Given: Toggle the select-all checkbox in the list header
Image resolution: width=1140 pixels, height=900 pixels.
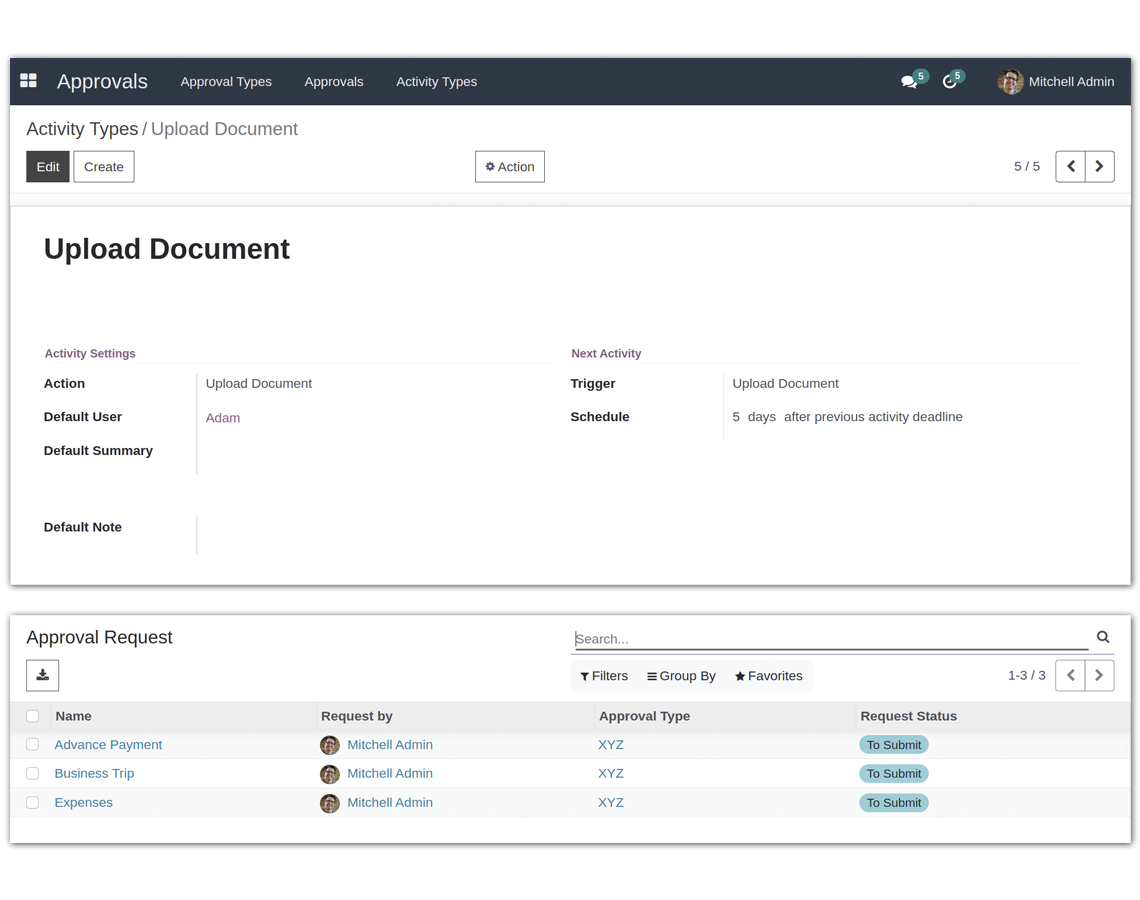Looking at the screenshot, I should click(33, 716).
